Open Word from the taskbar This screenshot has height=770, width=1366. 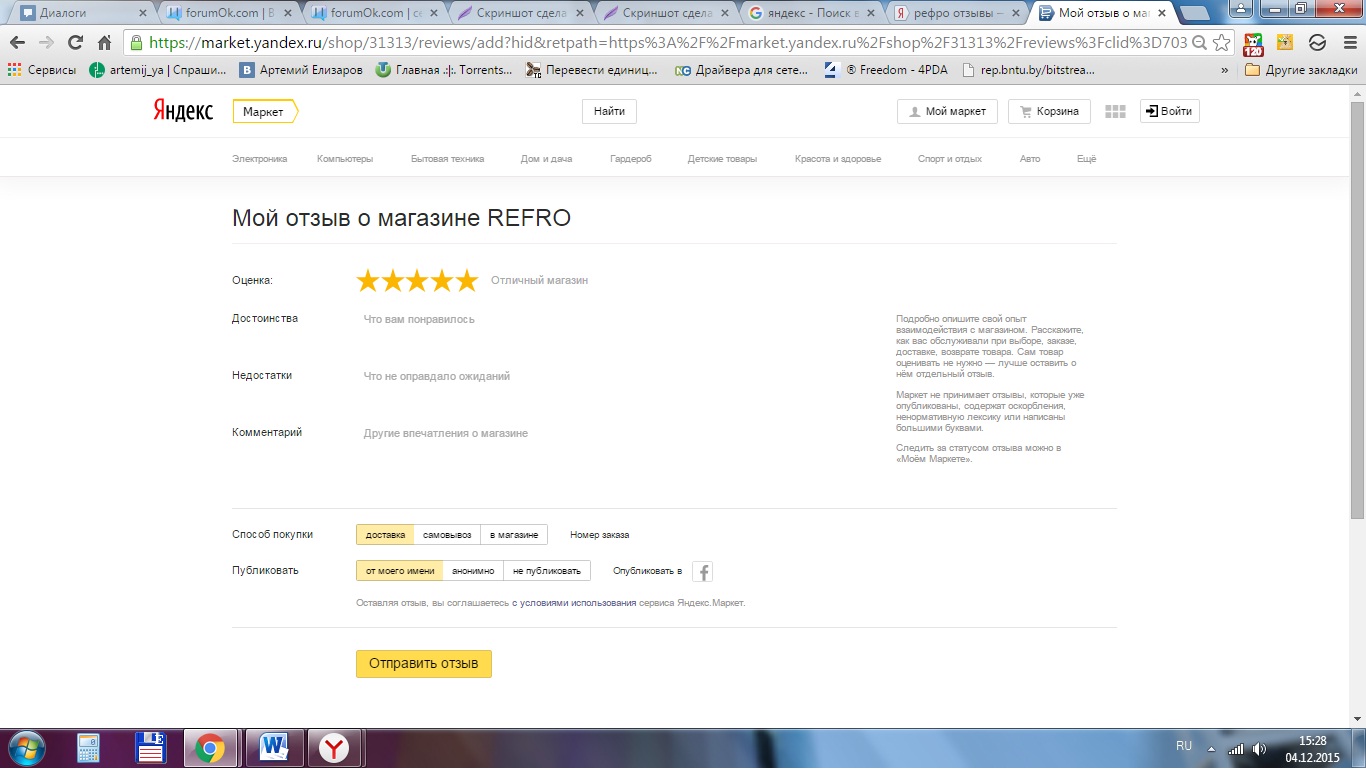[x=272, y=749]
